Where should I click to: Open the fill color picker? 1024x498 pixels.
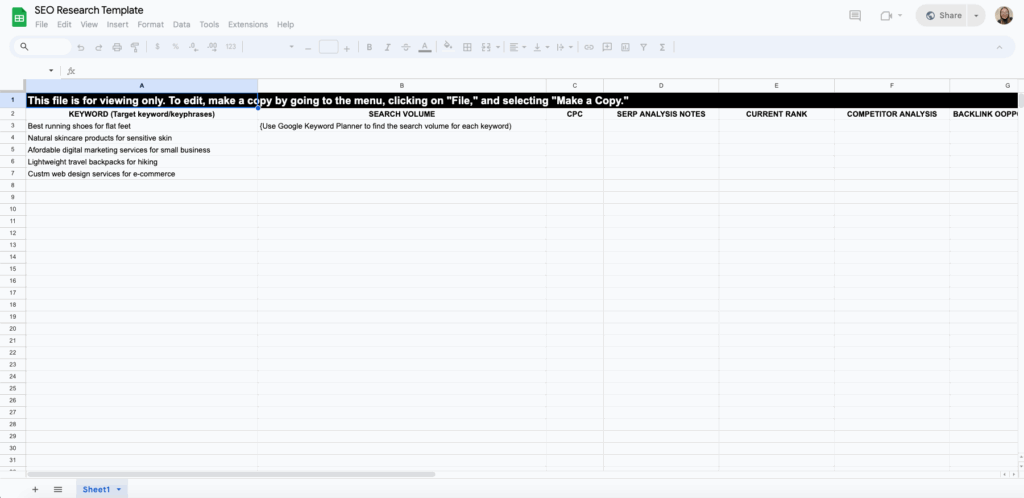(447, 46)
